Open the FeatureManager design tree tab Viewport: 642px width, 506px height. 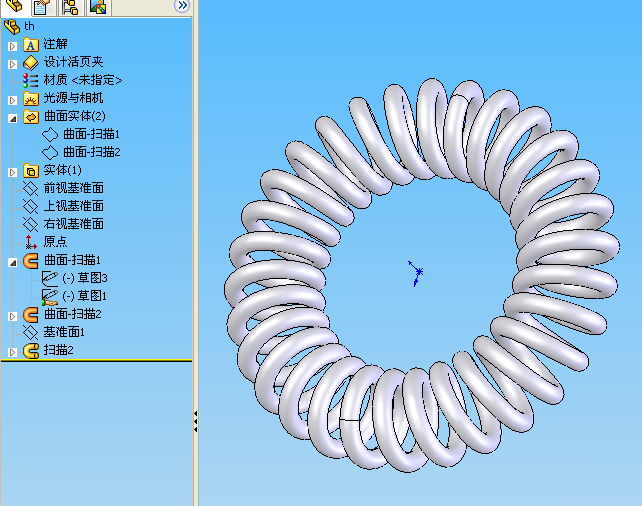point(14,6)
